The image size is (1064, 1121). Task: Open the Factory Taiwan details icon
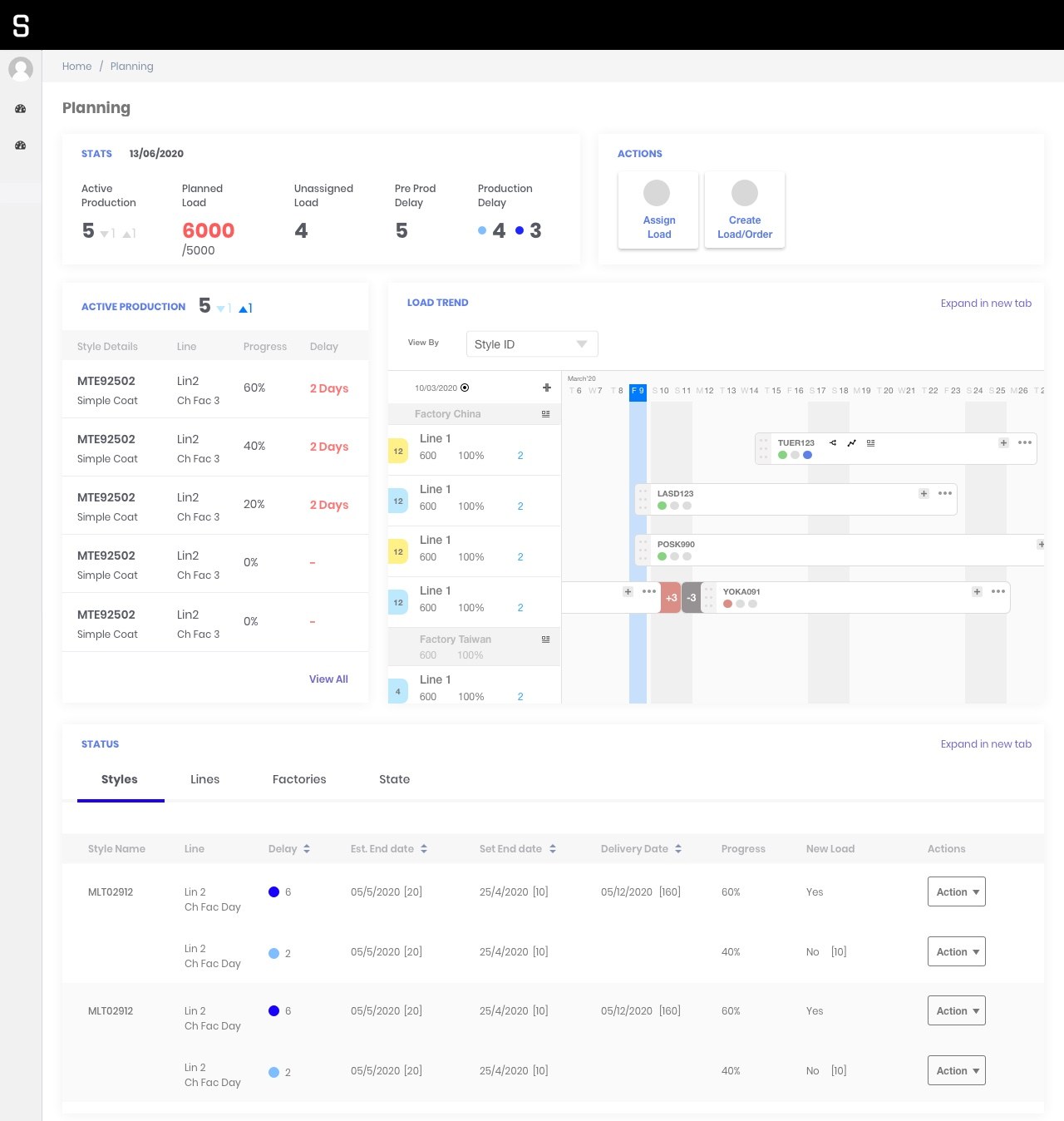[x=546, y=640]
